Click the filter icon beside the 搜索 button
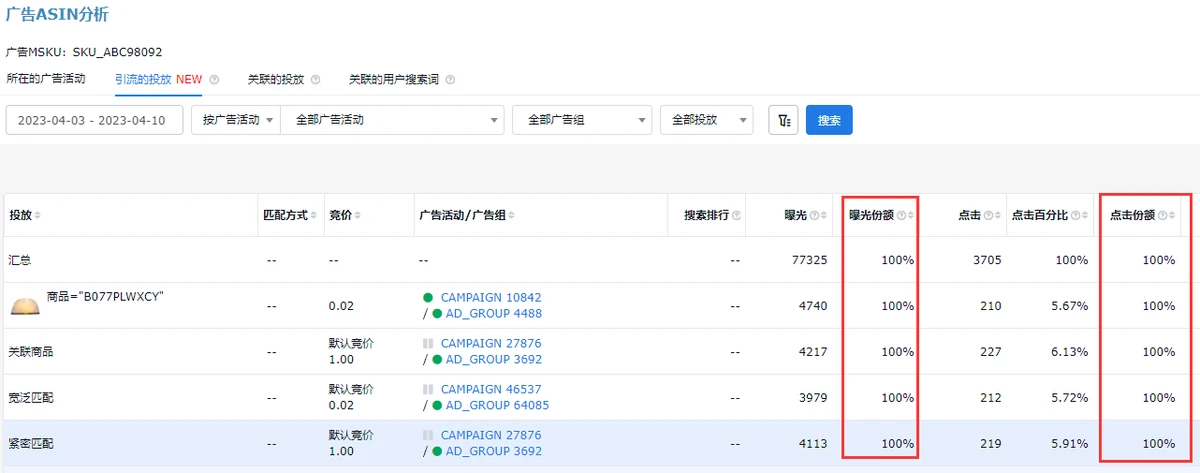Viewport: 1200px width, 473px height. pos(783,120)
